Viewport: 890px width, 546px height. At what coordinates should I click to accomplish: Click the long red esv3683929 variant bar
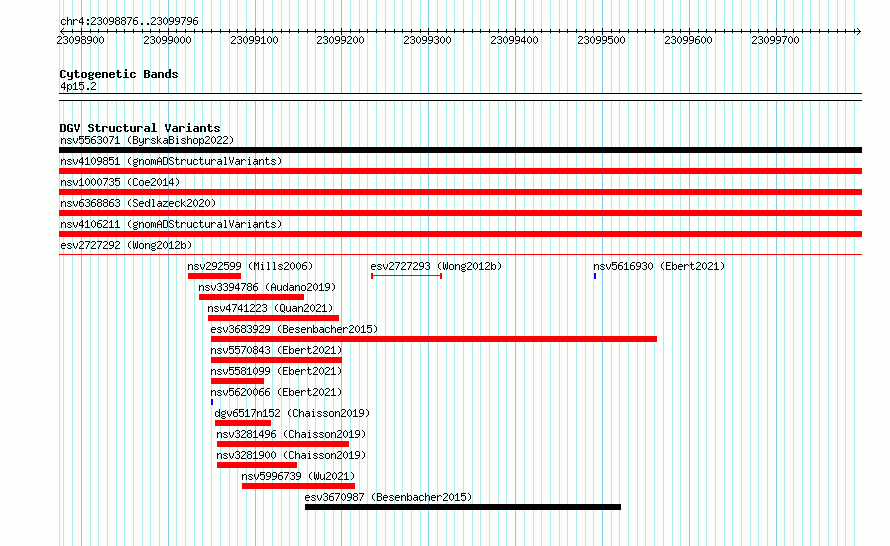pyautogui.click(x=434, y=339)
